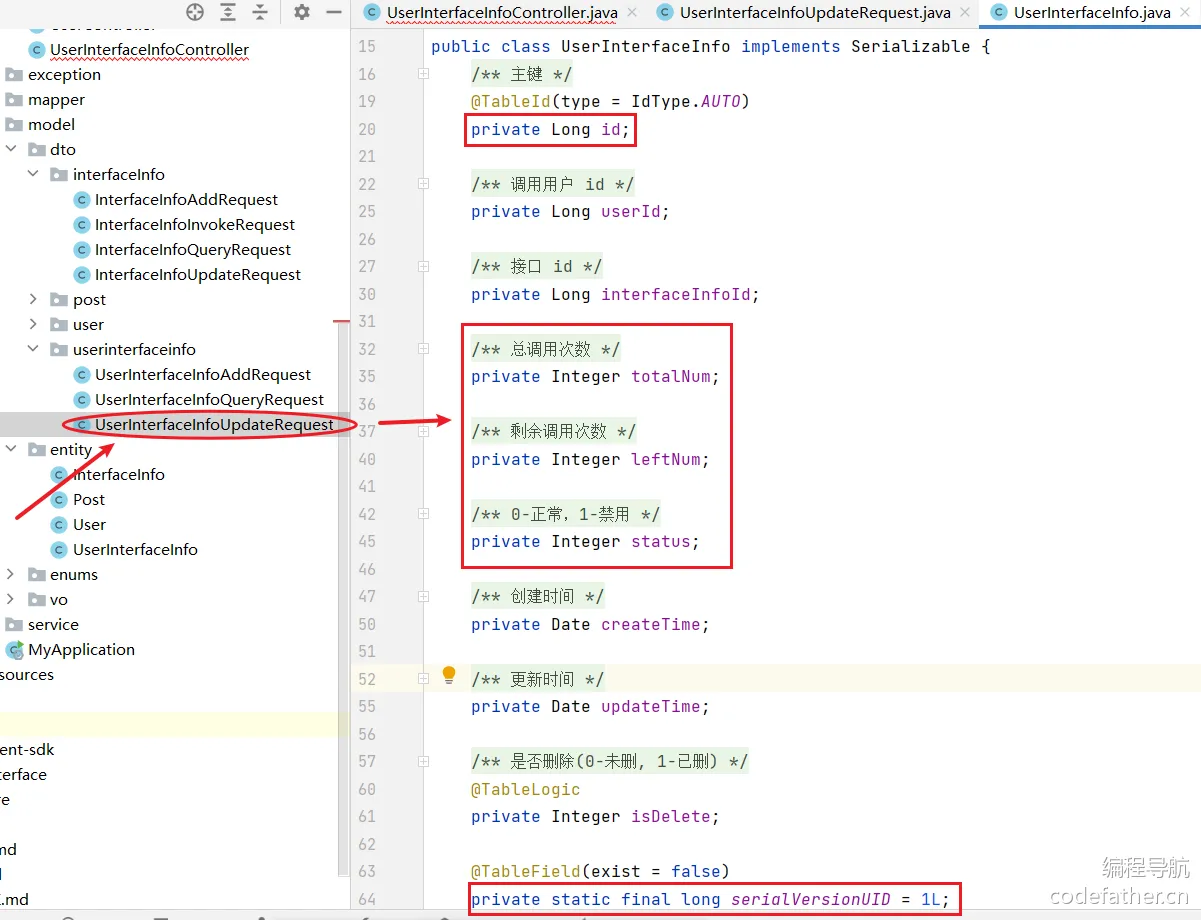Click class icon beside UserInterfaceInfoAddRequest

(82, 375)
